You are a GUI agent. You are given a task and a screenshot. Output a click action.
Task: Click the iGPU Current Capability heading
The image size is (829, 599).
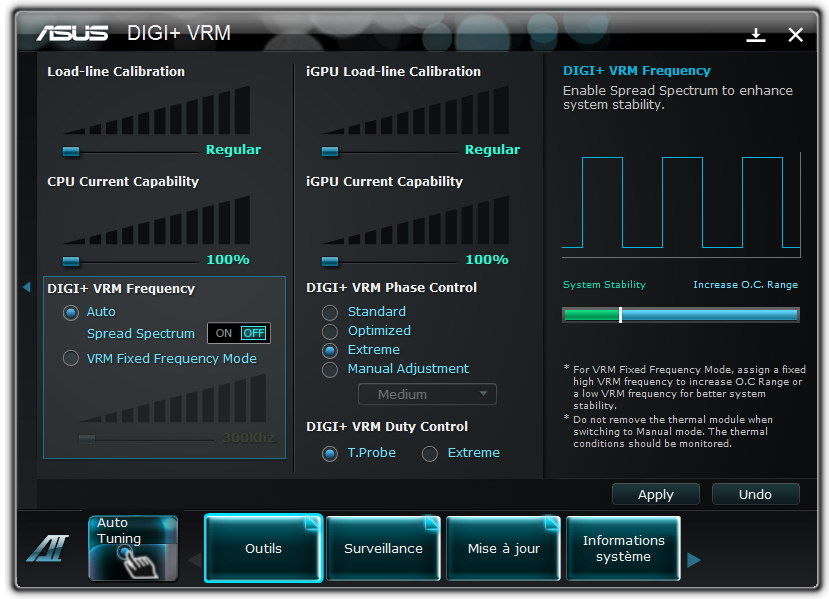(x=384, y=181)
